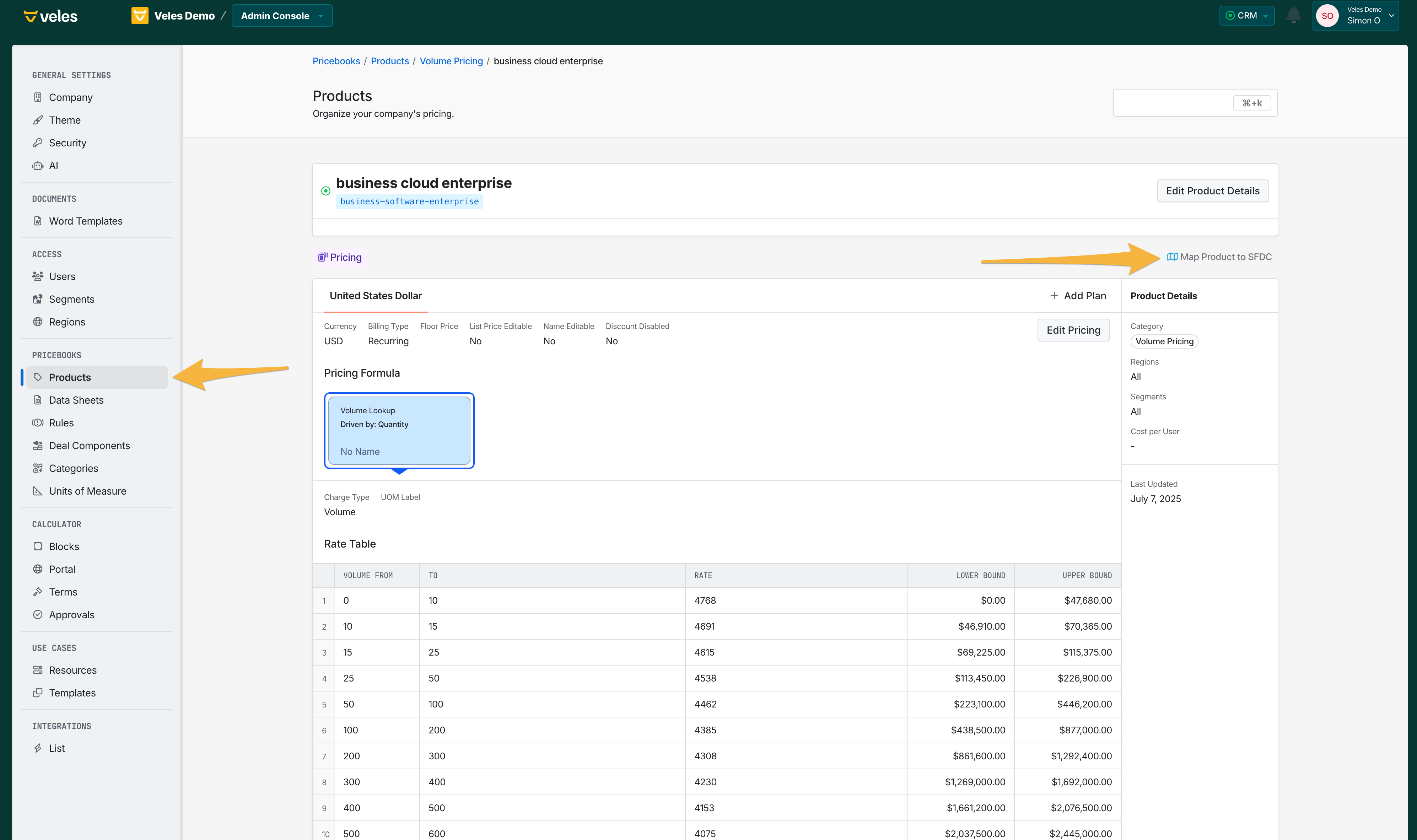1417x840 pixels.
Task: Click the Resources icon in sidebar
Action: pyautogui.click(x=38, y=670)
